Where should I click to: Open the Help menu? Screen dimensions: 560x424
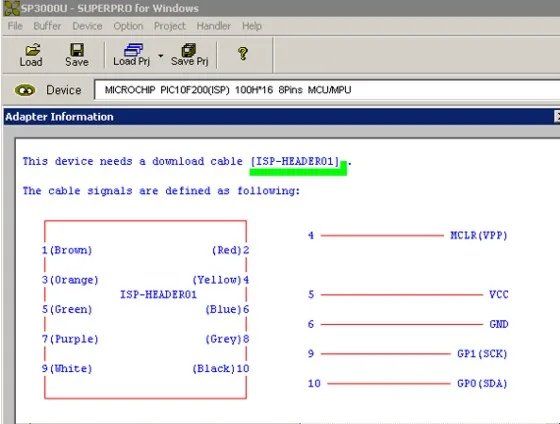click(252, 26)
